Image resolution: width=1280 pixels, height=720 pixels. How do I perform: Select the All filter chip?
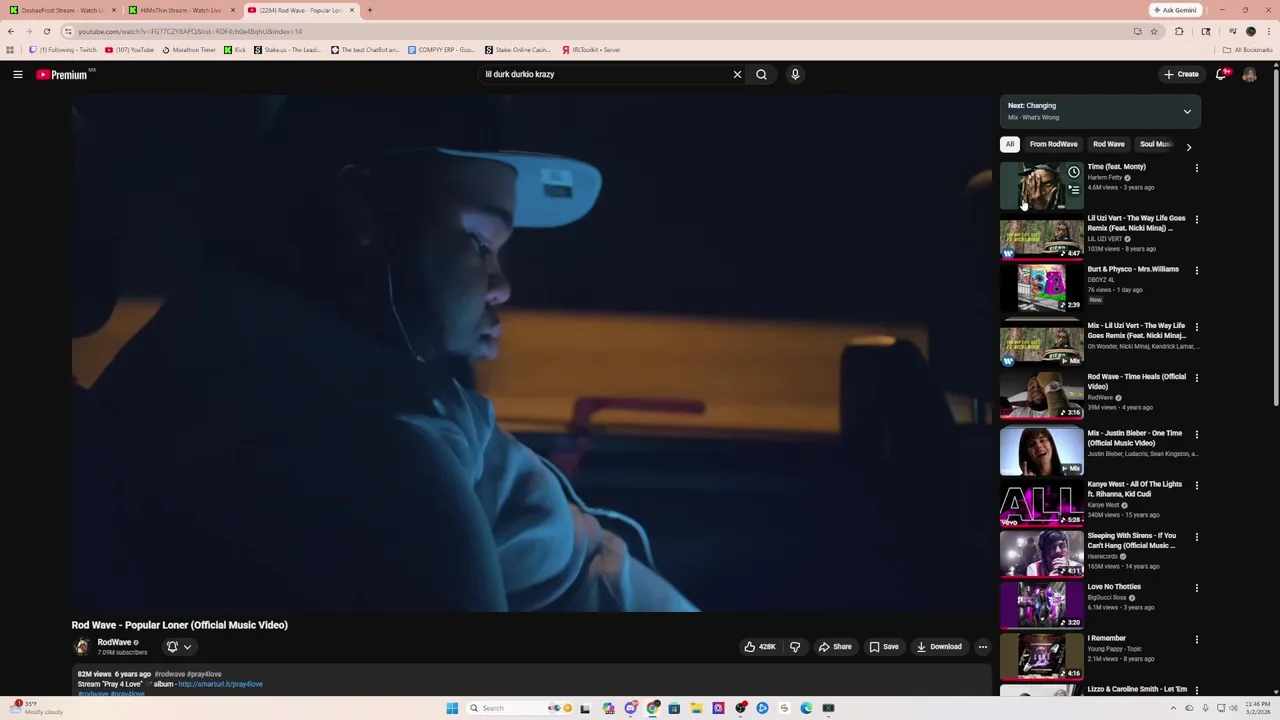coord(1010,144)
